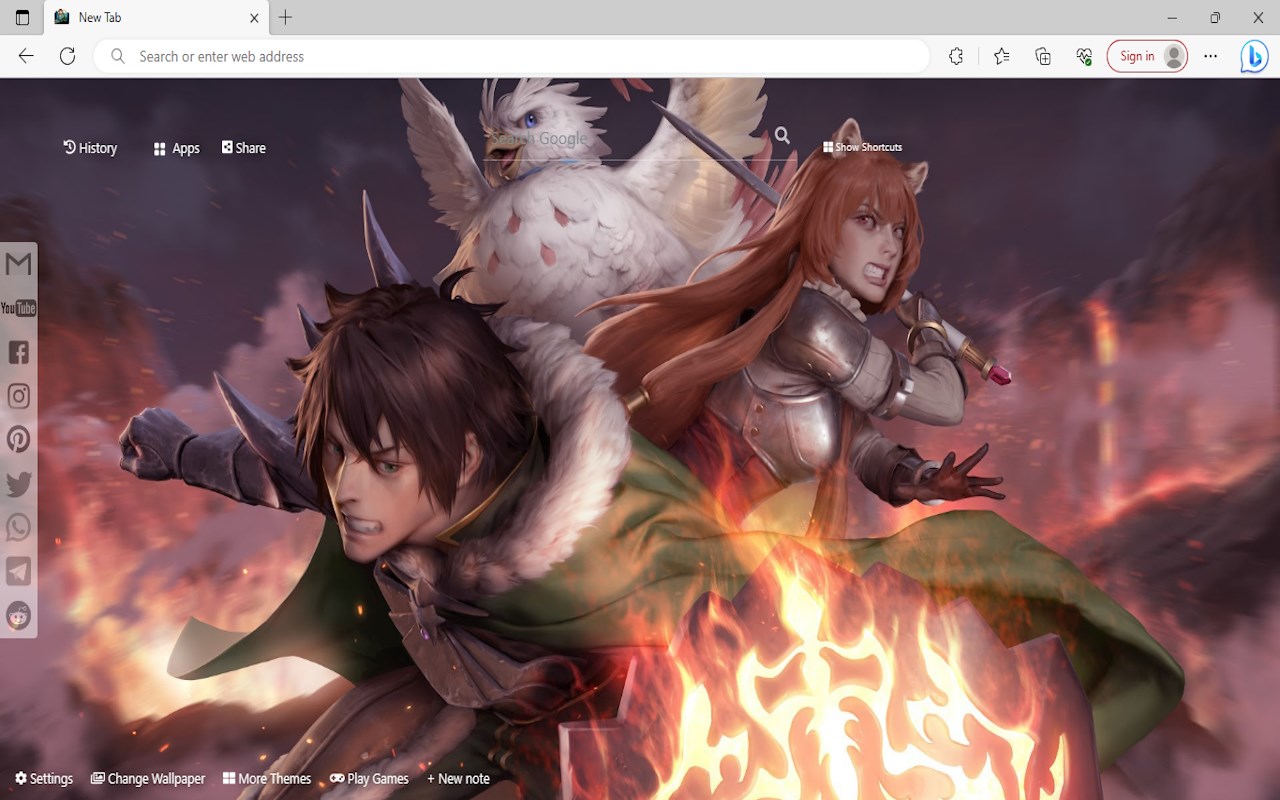Open the History link
Image resolution: width=1280 pixels, height=800 pixels.
(90, 148)
